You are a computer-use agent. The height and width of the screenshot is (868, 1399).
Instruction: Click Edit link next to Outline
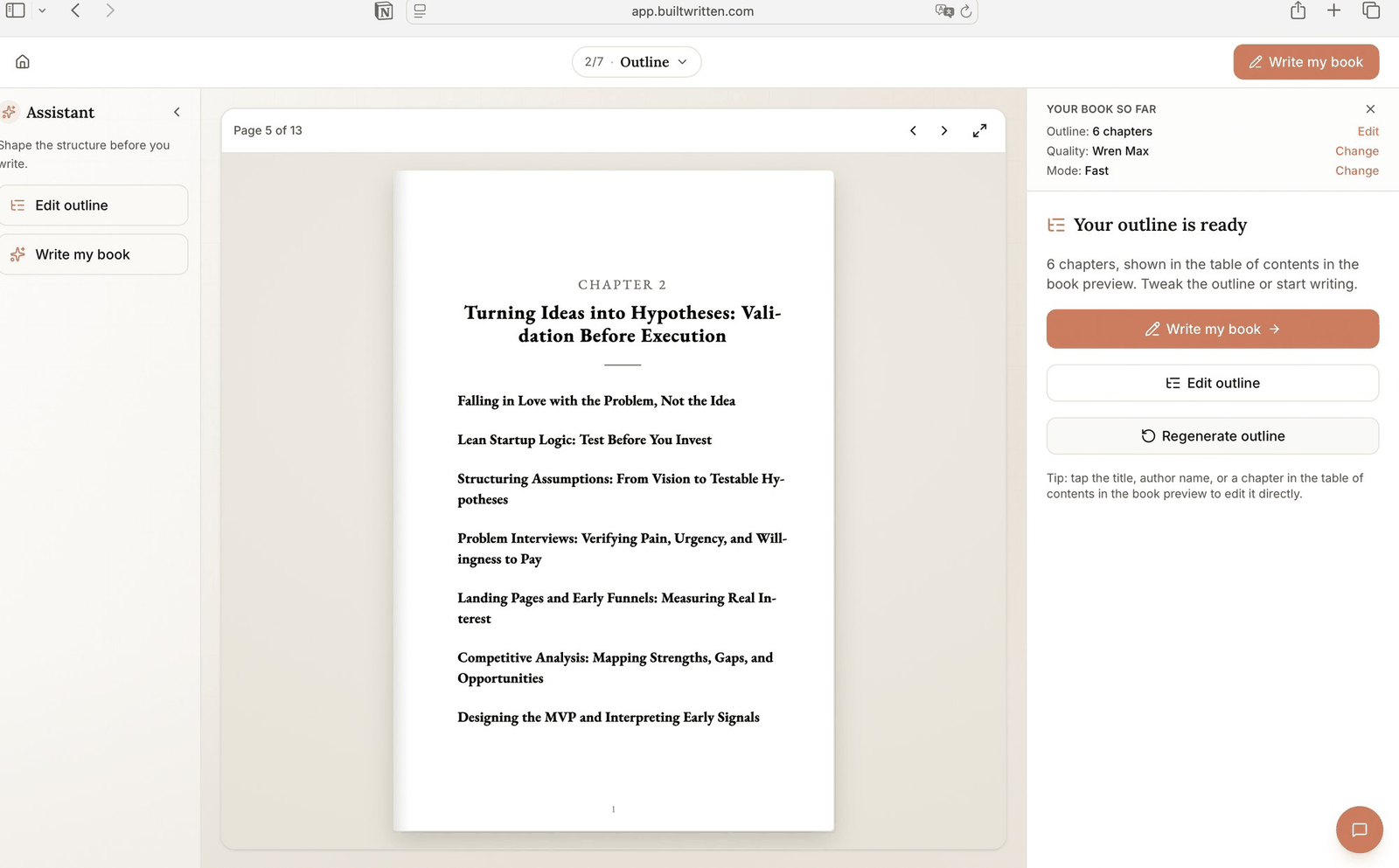tap(1368, 131)
